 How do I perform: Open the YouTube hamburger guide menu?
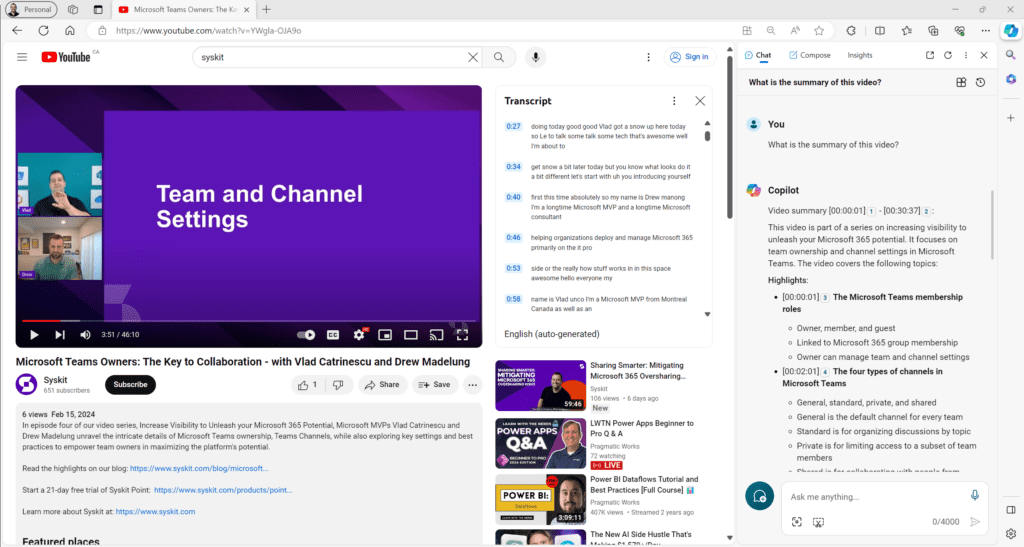point(22,57)
